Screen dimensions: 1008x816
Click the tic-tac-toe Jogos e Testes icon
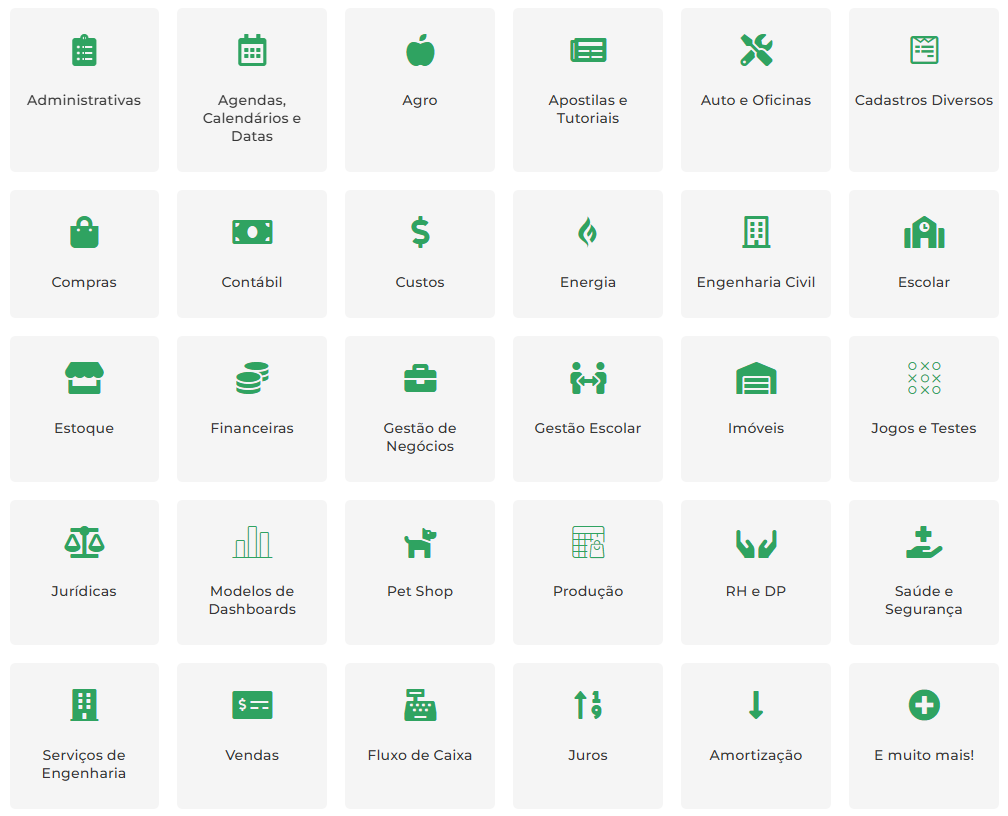coord(924,378)
